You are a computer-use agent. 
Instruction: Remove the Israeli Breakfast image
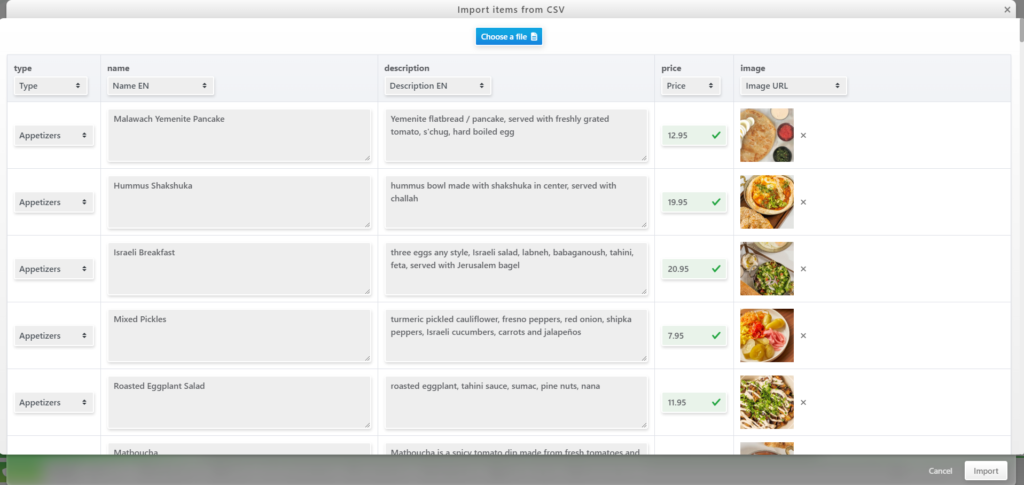(x=803, y=269)
